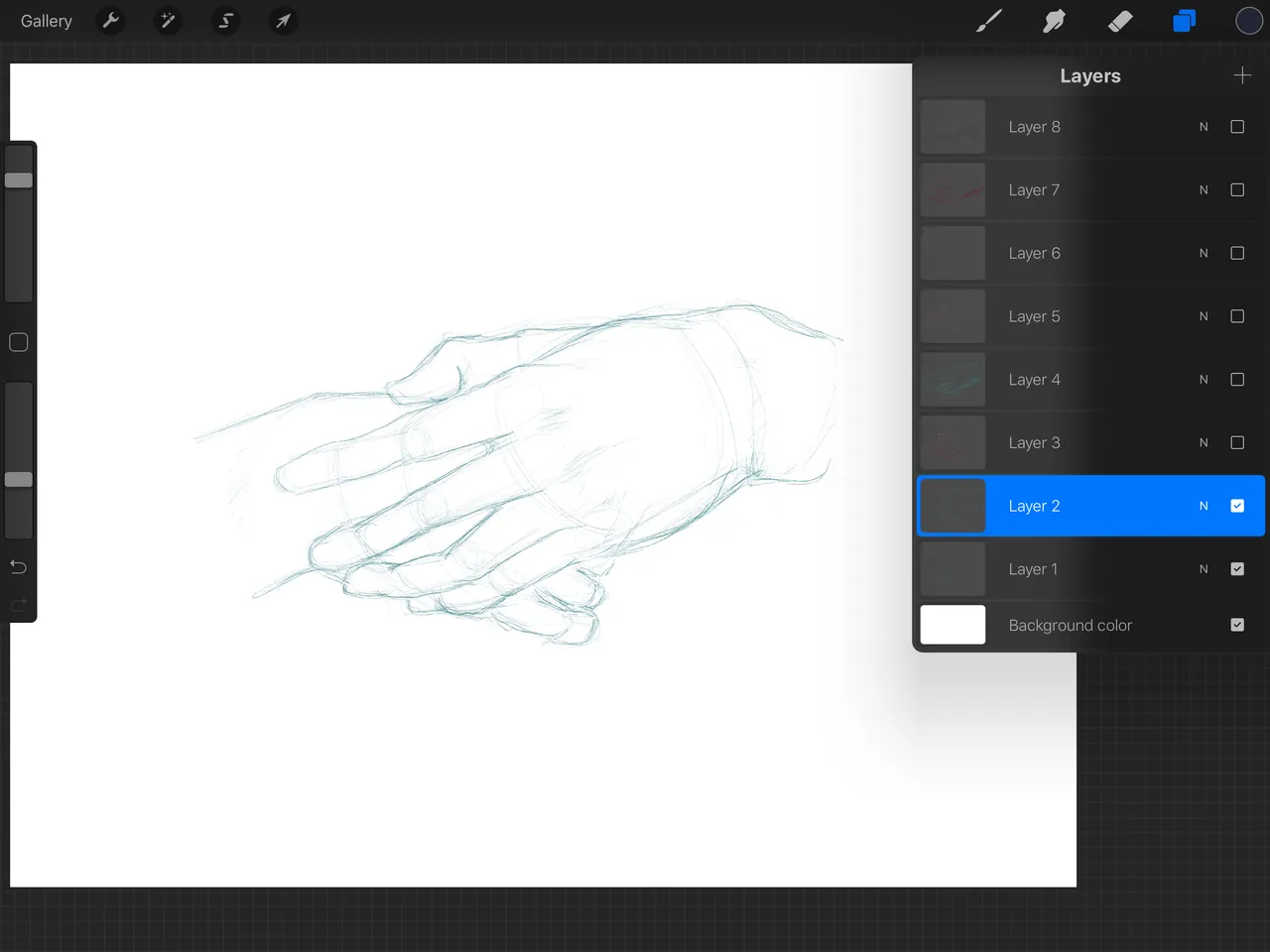Tap the Layer 3 thumbnail
The height and width of the screenshot is (952, 1270).
[x=952, y=442]
